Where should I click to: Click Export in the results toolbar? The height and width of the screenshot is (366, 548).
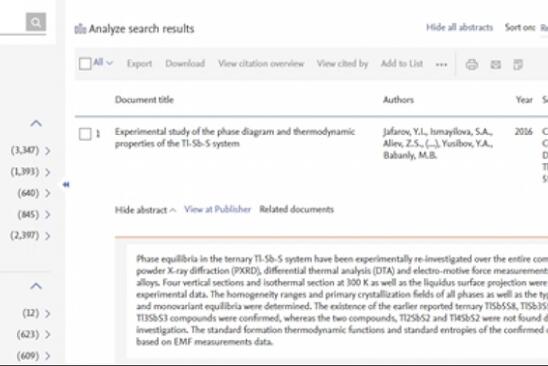[139, 64]
